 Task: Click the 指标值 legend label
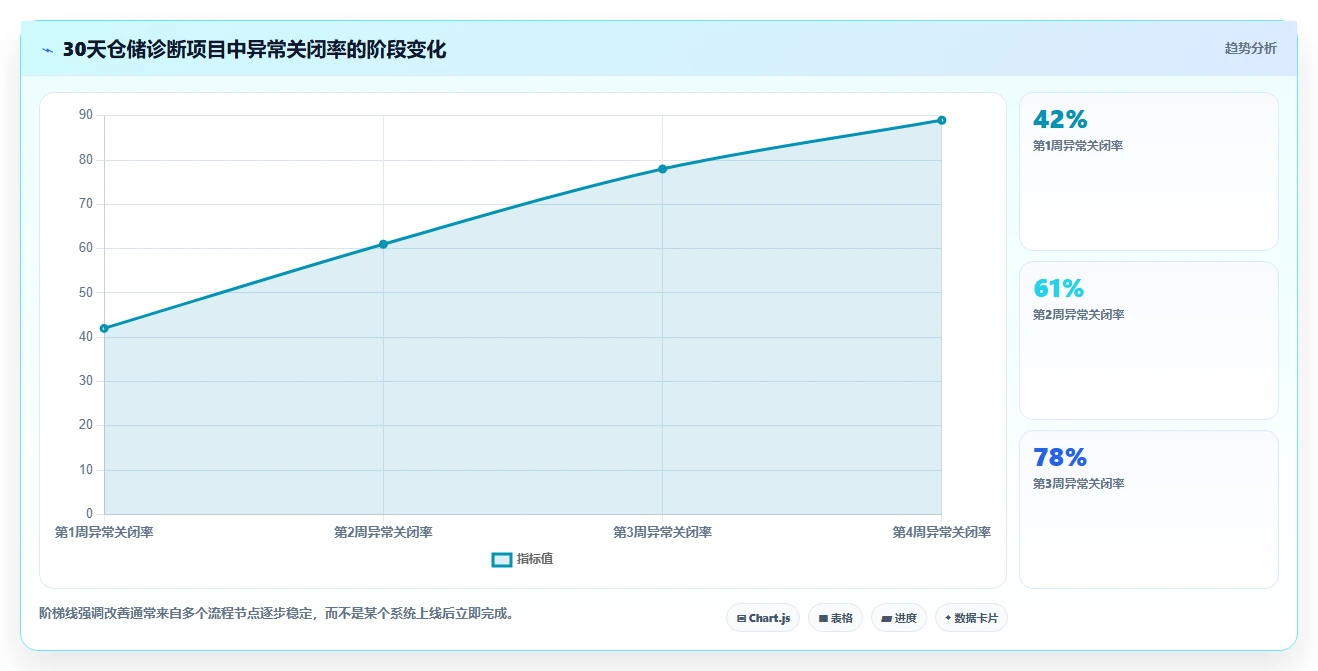[535, 559]
